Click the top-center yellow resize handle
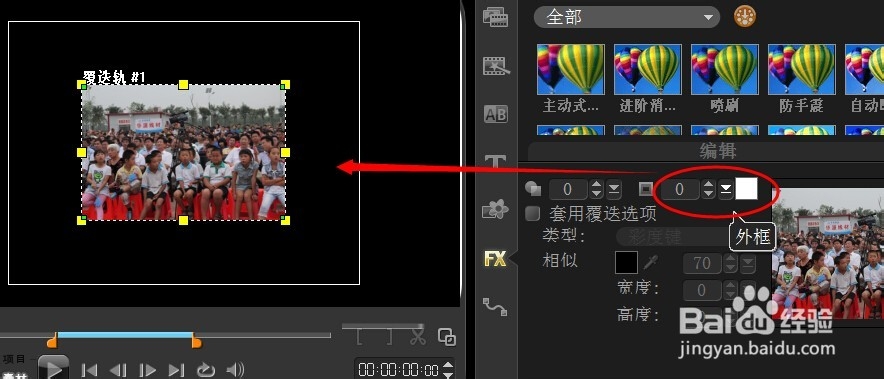This screenshot has width=884, height=379. coord(183,85)
